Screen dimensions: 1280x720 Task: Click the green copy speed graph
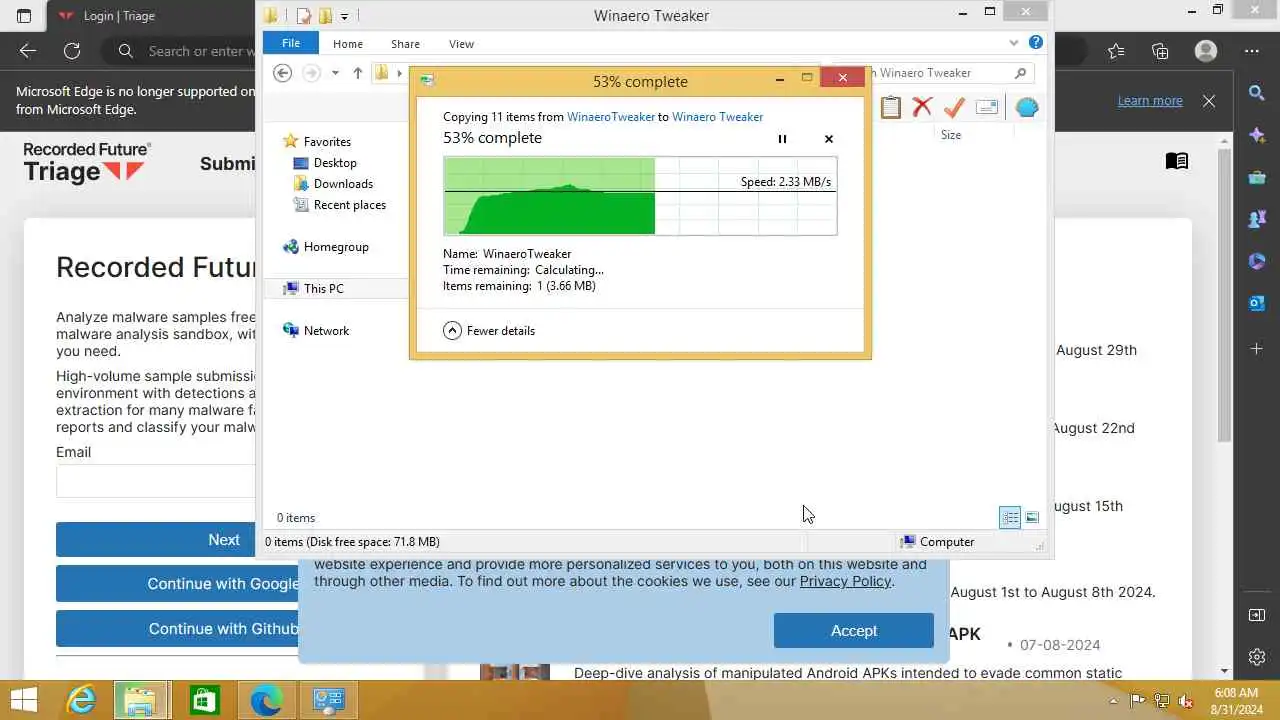pos(640,196)
